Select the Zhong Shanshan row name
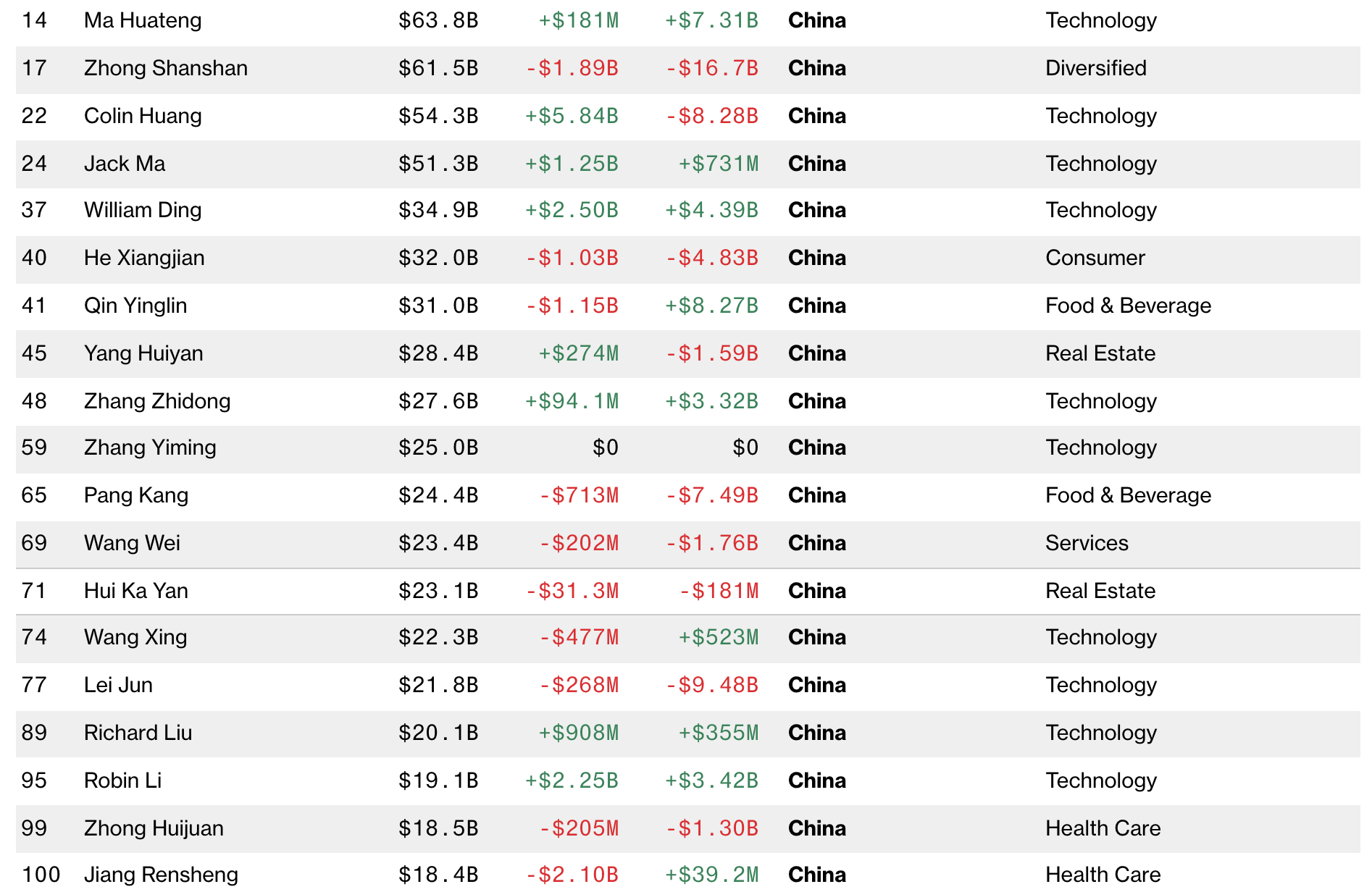Viewport: 1372px width, 892px height. [x=166, y=68]
